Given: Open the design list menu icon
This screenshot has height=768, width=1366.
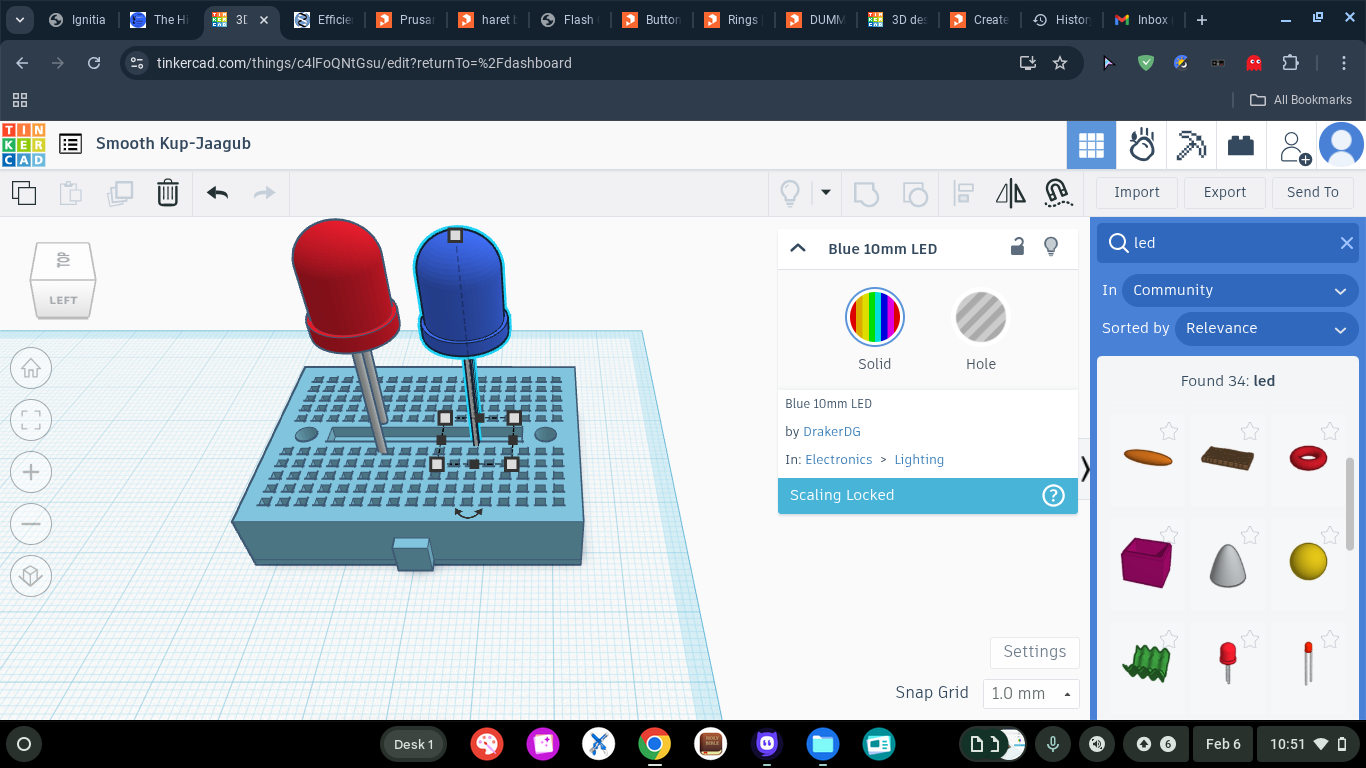Looking at the screenshot, I should (70, 144).
